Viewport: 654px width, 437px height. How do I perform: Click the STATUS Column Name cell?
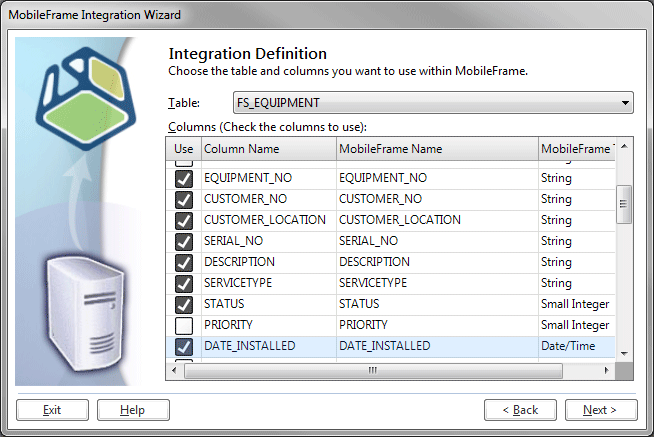point(269,304)
